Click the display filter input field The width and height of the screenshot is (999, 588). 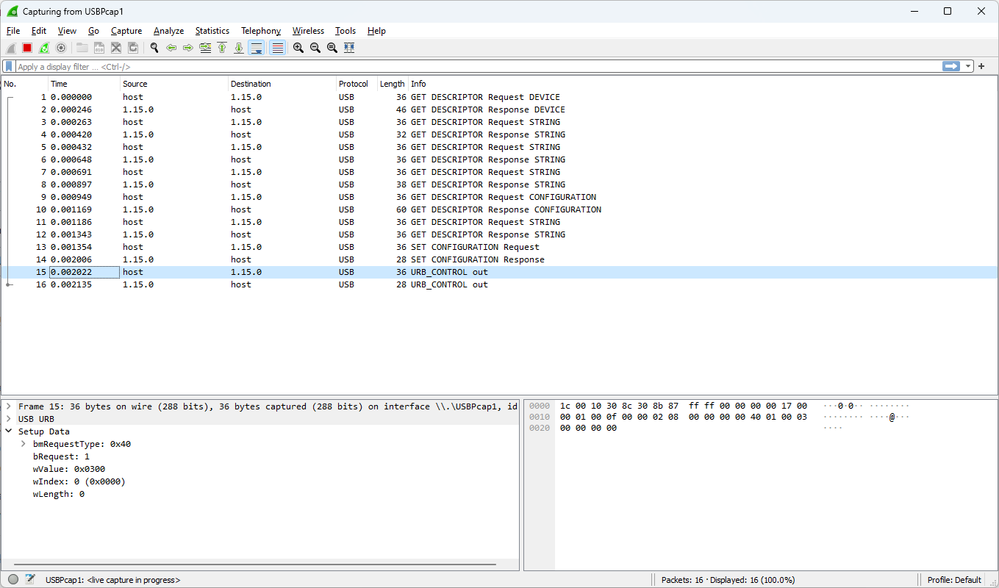tap(470, 66)
